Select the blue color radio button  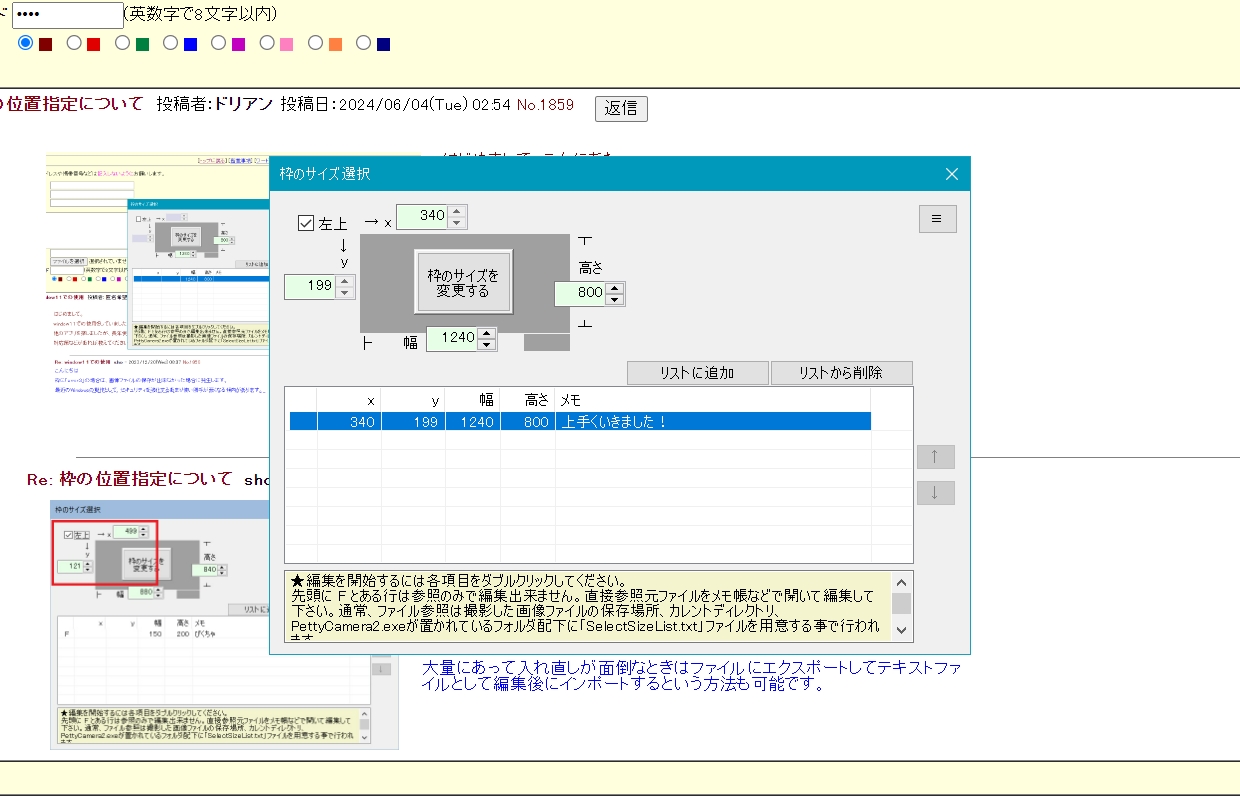point(170,43)
